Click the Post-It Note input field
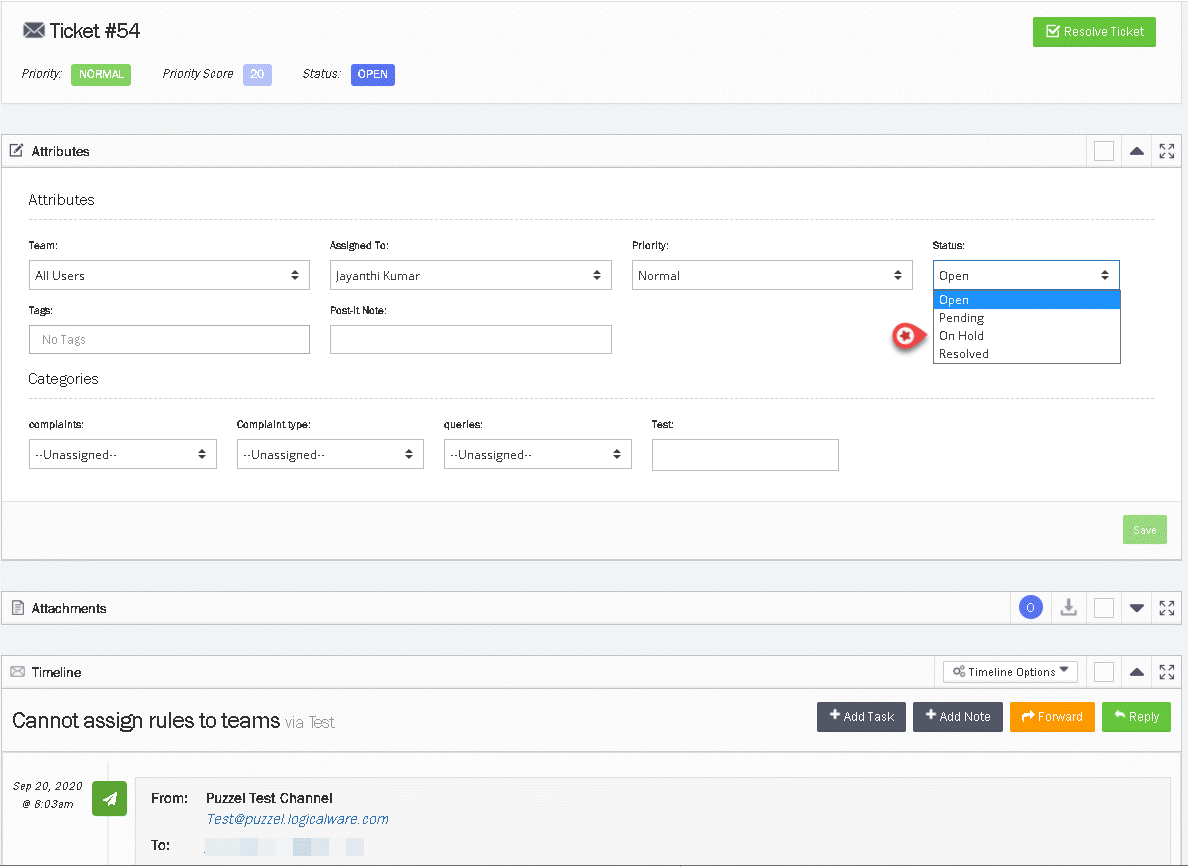Screen dimensions: 1188x867 click(x=470, y=340)
